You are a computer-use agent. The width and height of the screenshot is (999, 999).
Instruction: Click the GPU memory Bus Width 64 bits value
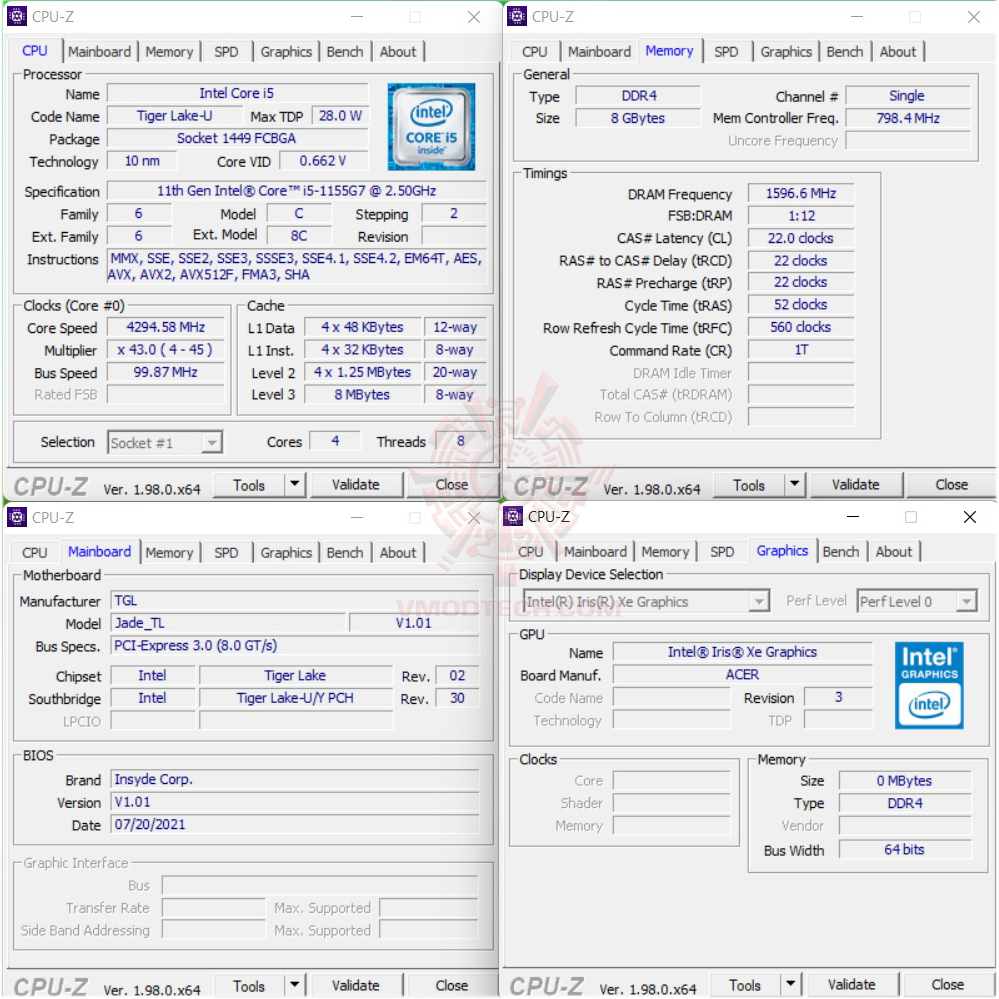pos(905,849)
